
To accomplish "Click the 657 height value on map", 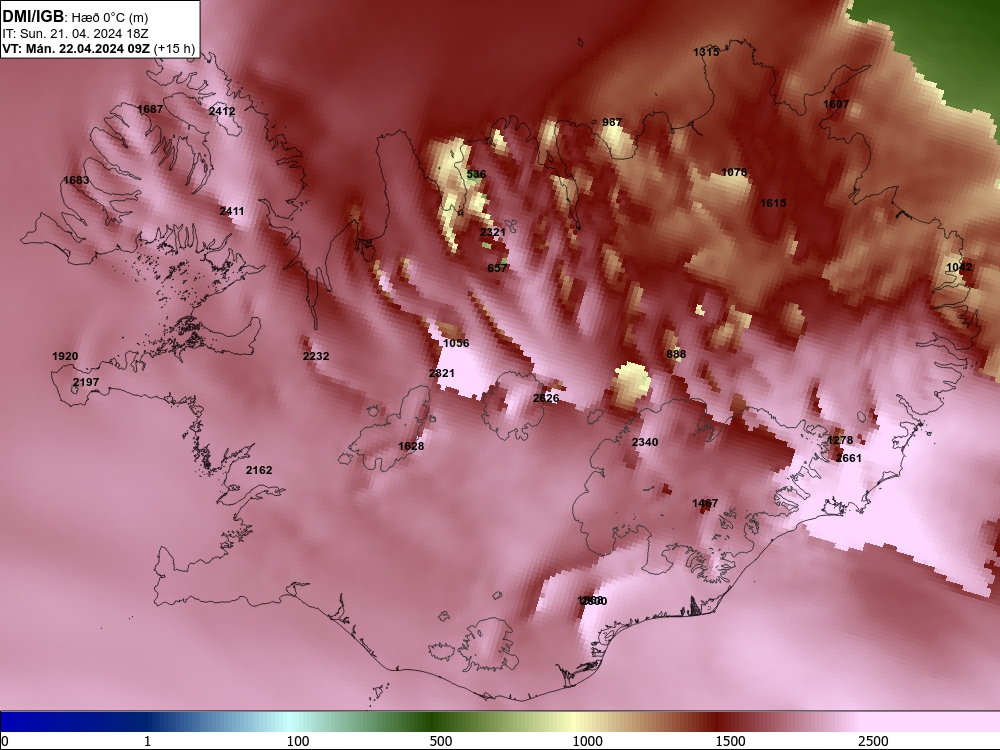I will click(x=497, y=268).
